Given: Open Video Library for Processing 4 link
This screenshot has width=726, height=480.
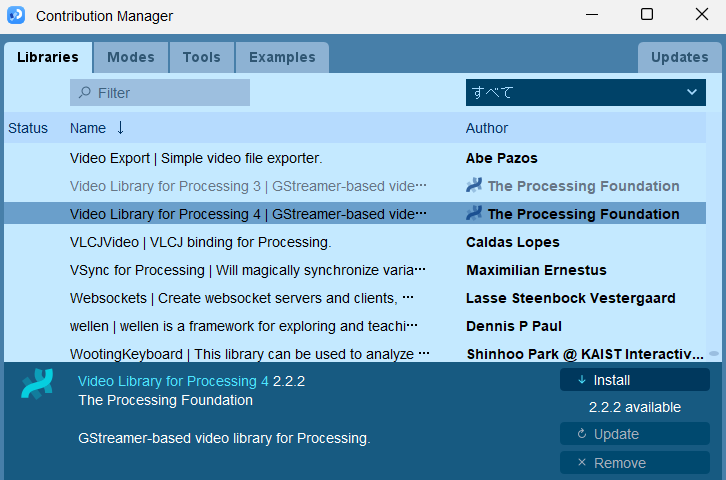Looking at the screenshot, I should [173, 381].
